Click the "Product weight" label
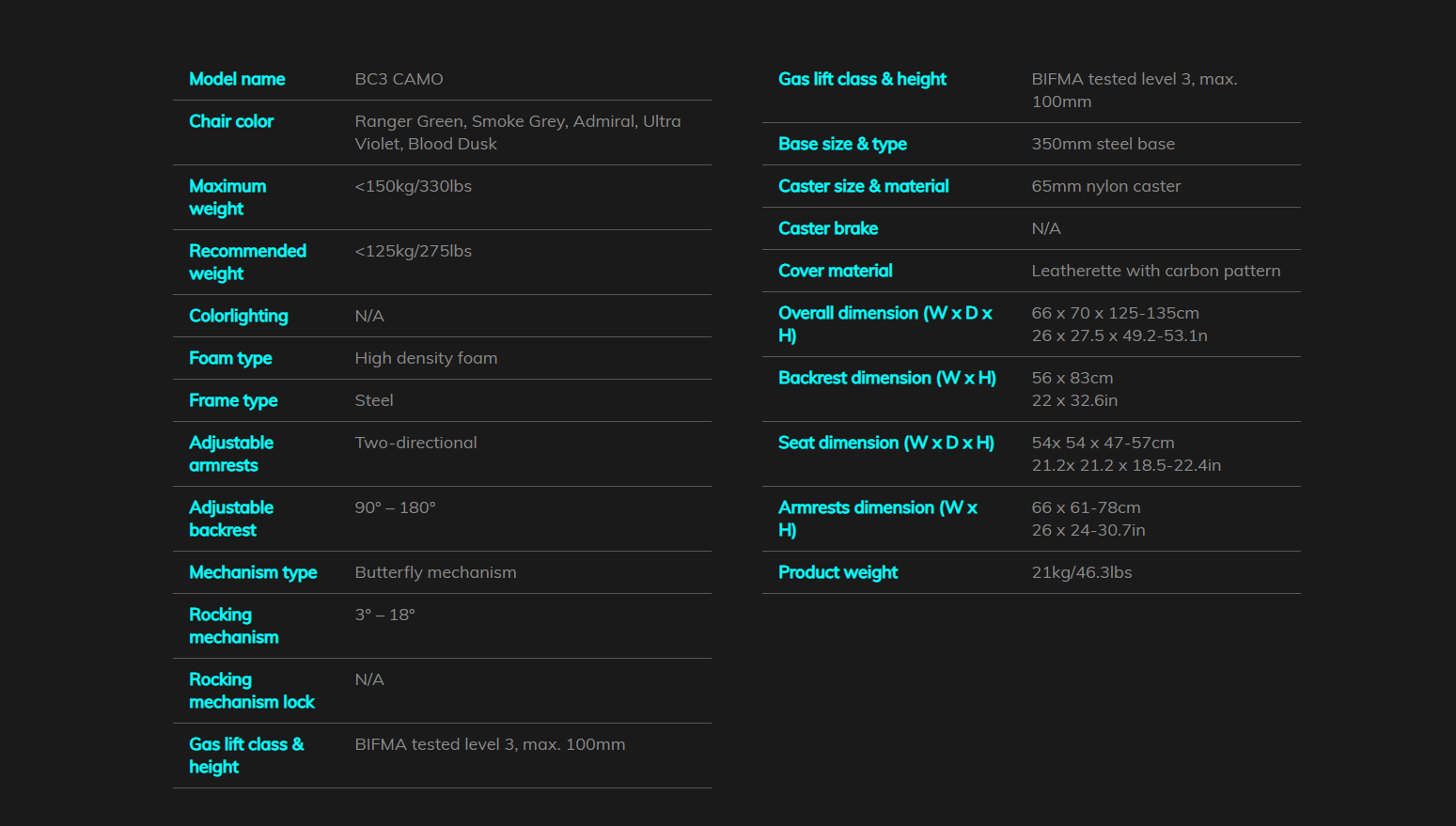The height and width of the screenshot is (826, 1456). click(x=838, y=572)
